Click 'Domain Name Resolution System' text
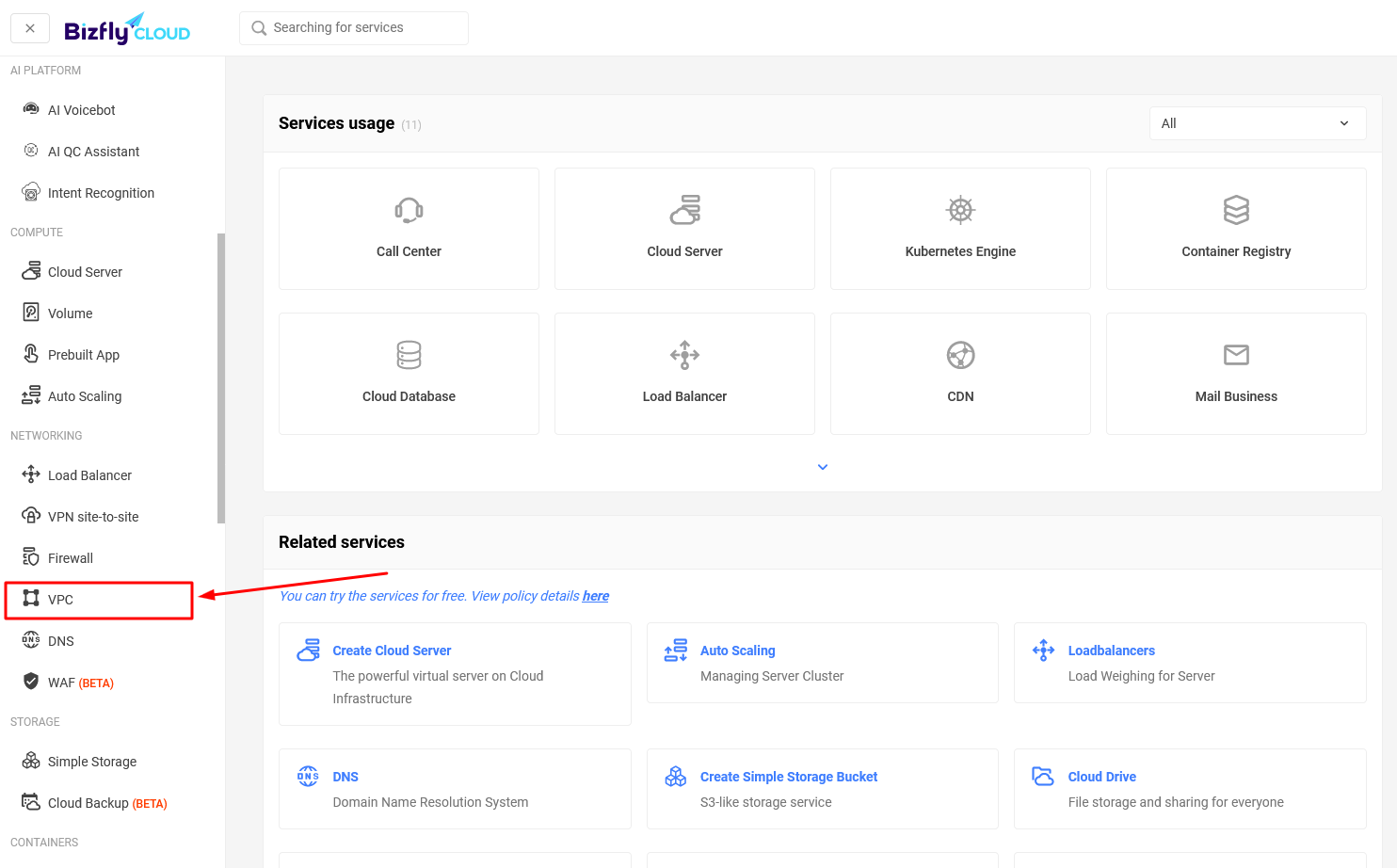 tap(430, 802)
